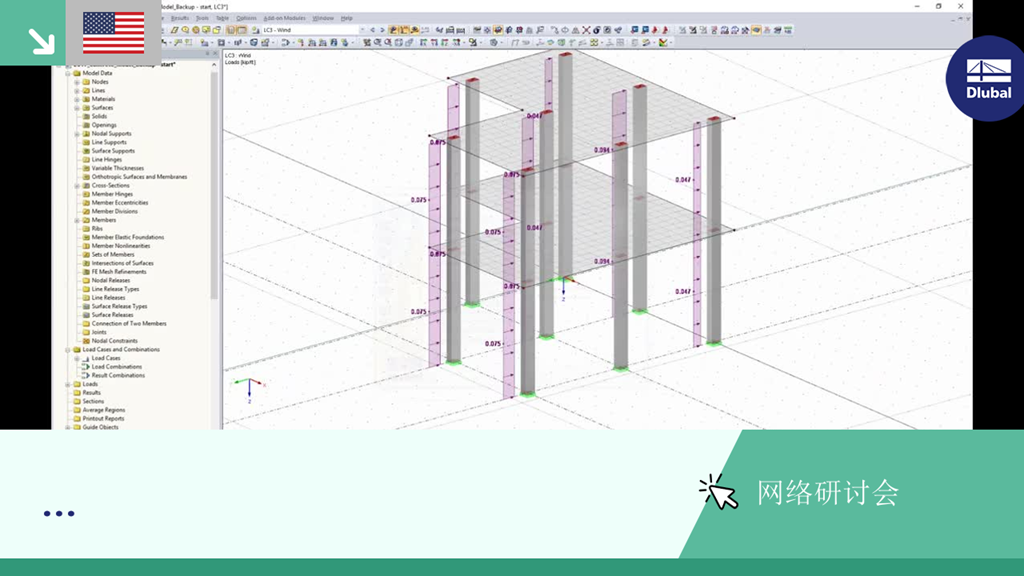Select Member Nonlinearities in the tree
Viewport: 1024px width, 576px height.
121,246
